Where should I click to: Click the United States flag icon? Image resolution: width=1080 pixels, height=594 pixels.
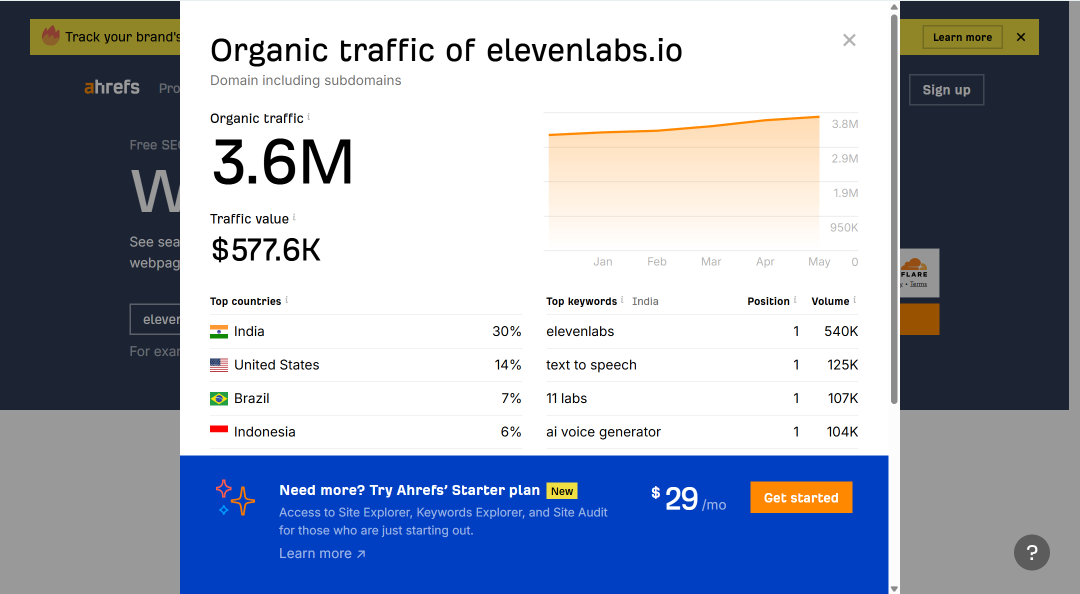[x=219, y=365]
